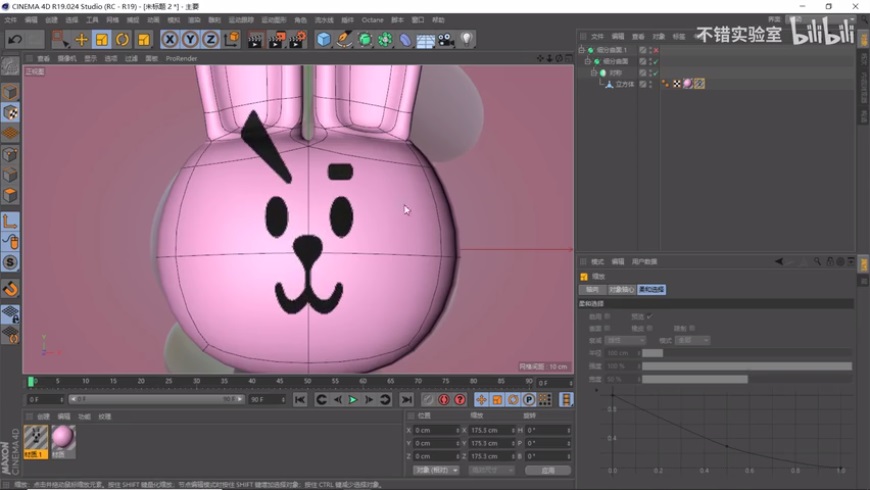Select the Live Selection tool
Image resolution: width=870 pixels, height=490 pixels.
pos(59,39)
